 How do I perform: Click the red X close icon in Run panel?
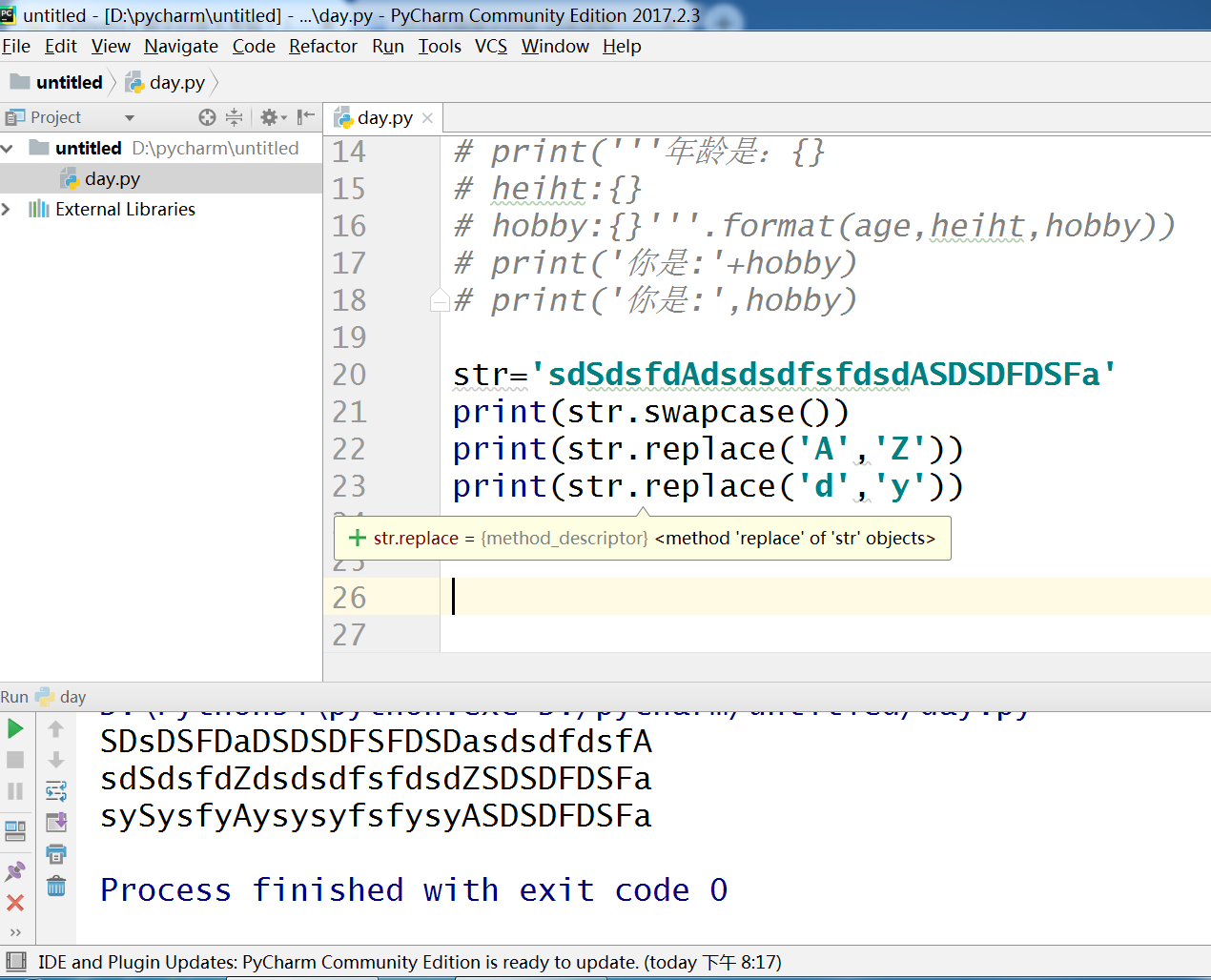point(15,903)
